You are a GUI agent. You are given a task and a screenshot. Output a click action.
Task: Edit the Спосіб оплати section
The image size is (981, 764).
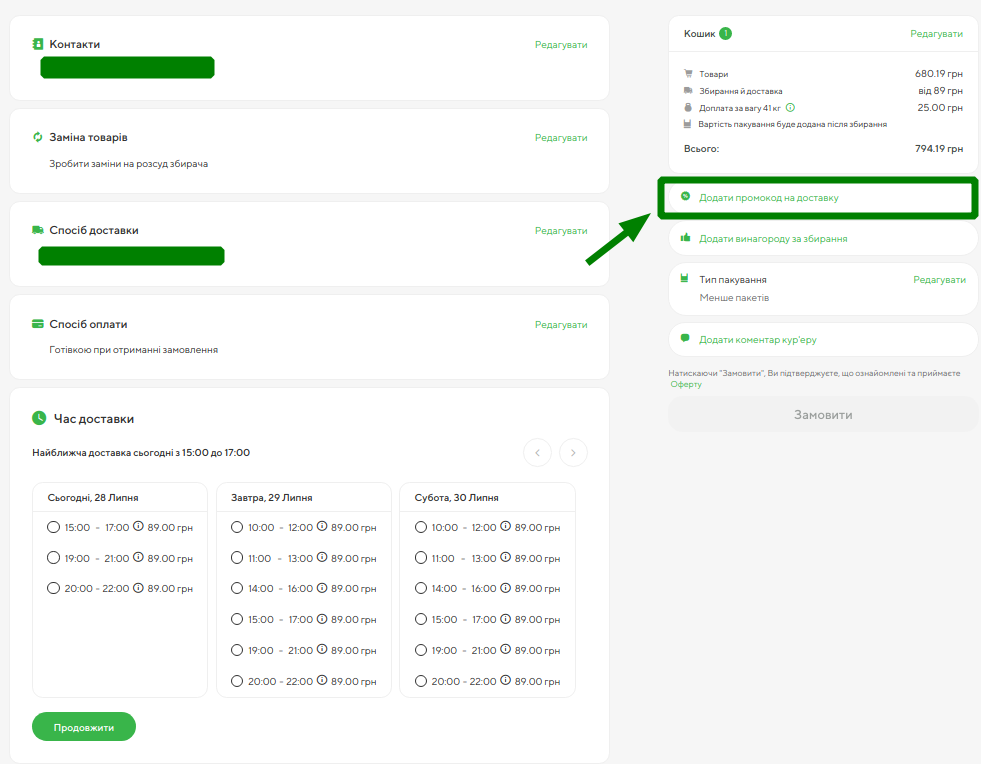pyautogui.click(x=561, y=325)
